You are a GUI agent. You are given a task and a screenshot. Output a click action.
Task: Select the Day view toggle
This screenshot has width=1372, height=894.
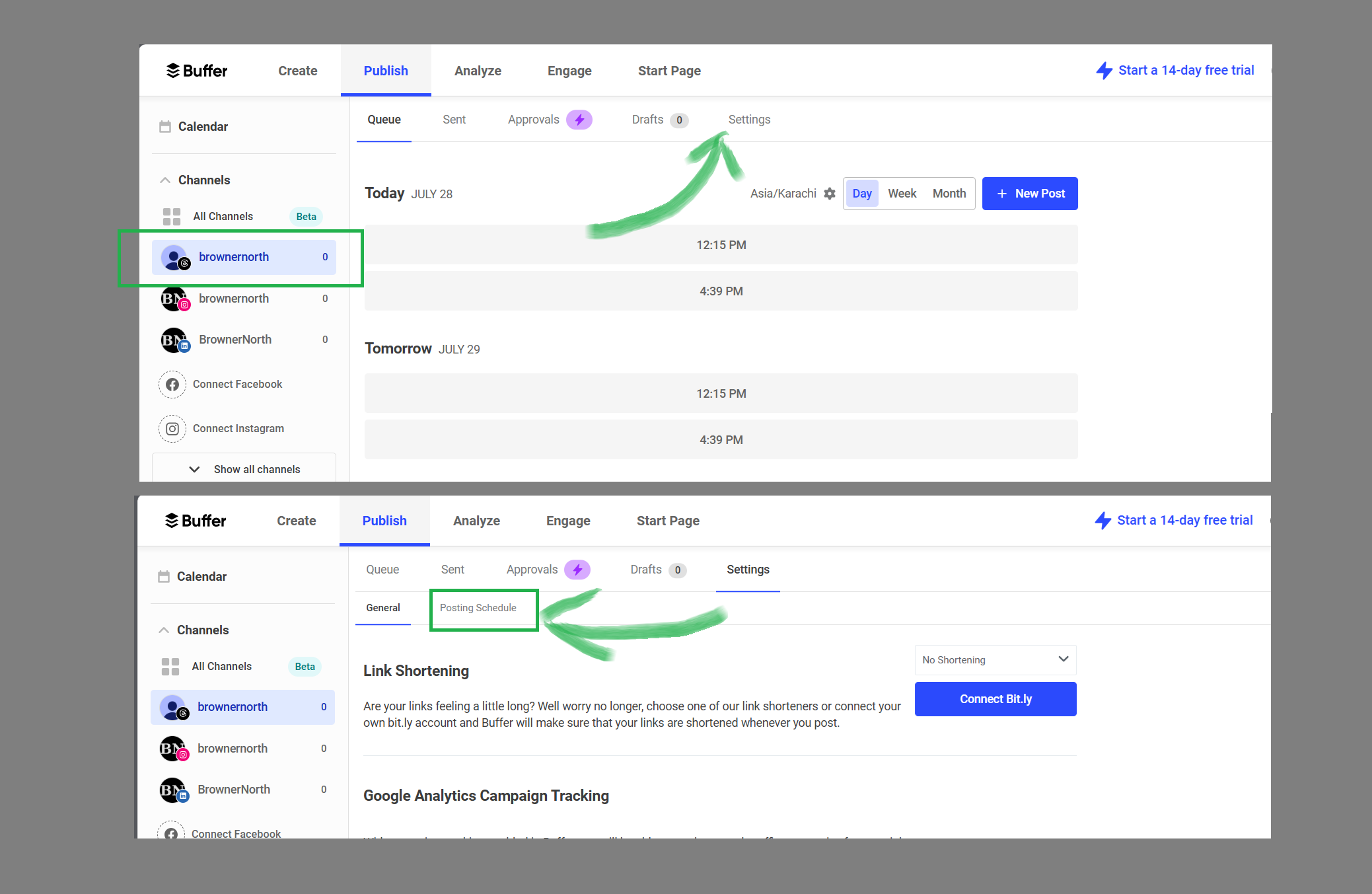click(x=862, y=194)
